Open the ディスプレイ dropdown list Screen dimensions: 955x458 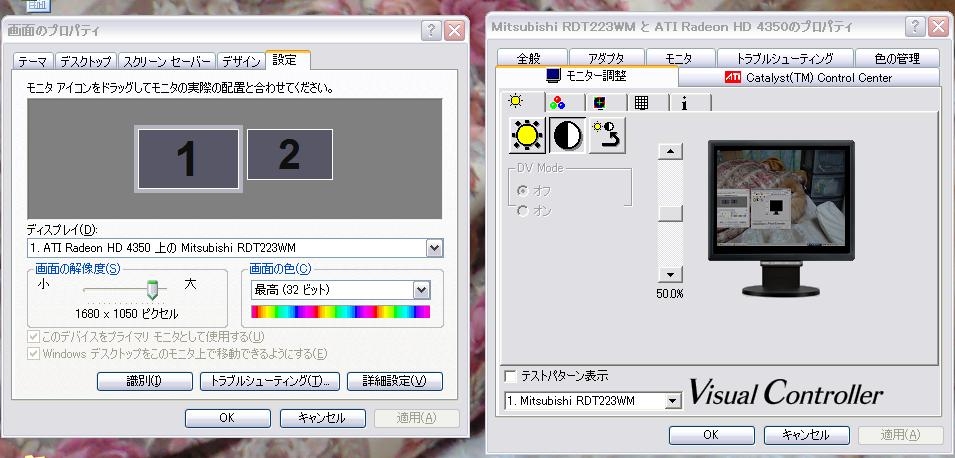(x=434, y=248)
